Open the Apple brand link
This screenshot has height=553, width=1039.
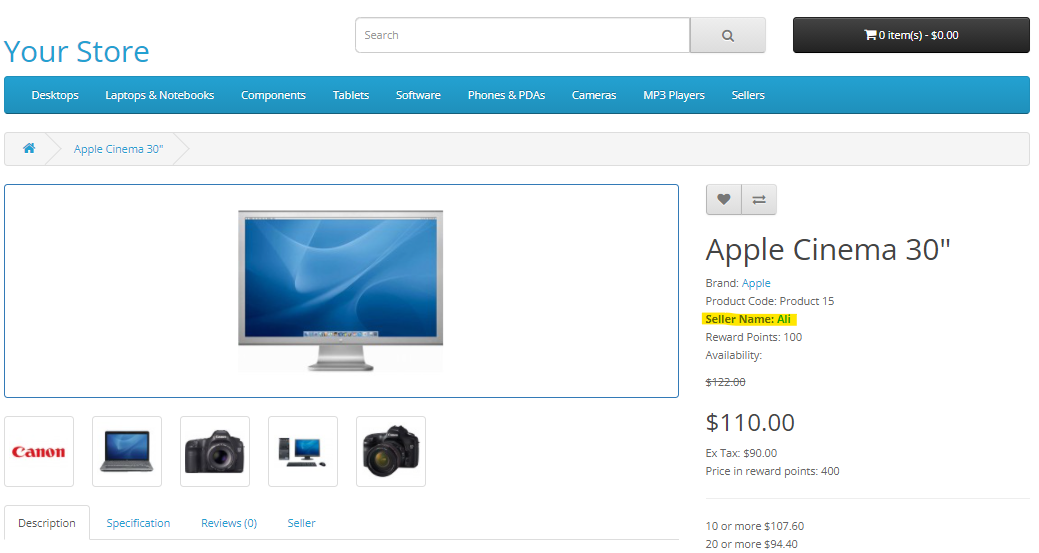(756, 283)
